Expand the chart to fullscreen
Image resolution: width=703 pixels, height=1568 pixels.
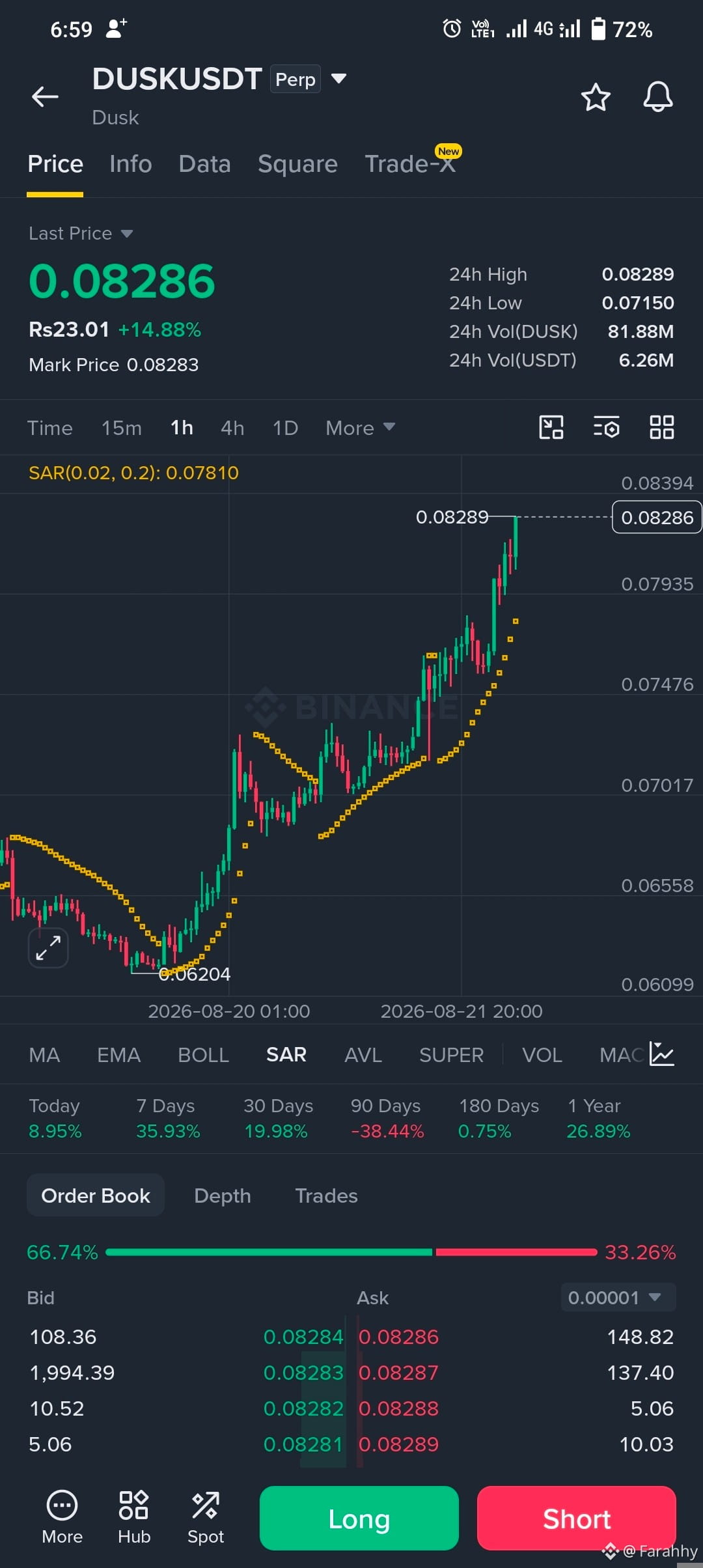coord(48,947)
